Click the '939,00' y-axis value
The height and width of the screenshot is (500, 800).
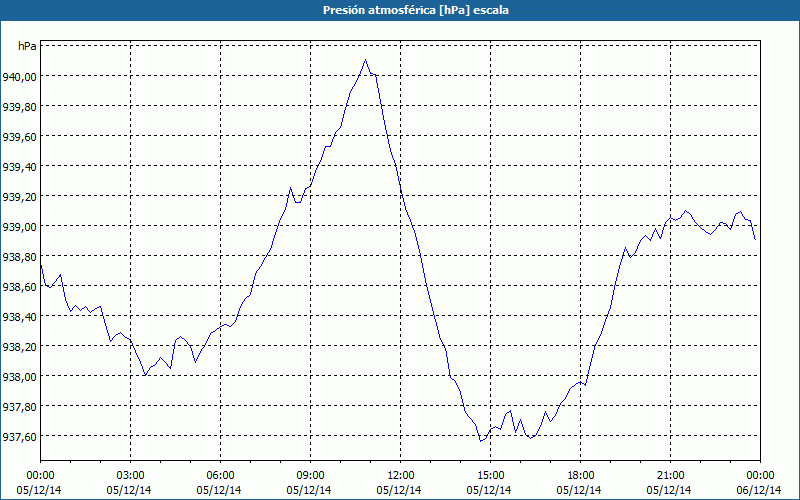(x=19, y=227)
